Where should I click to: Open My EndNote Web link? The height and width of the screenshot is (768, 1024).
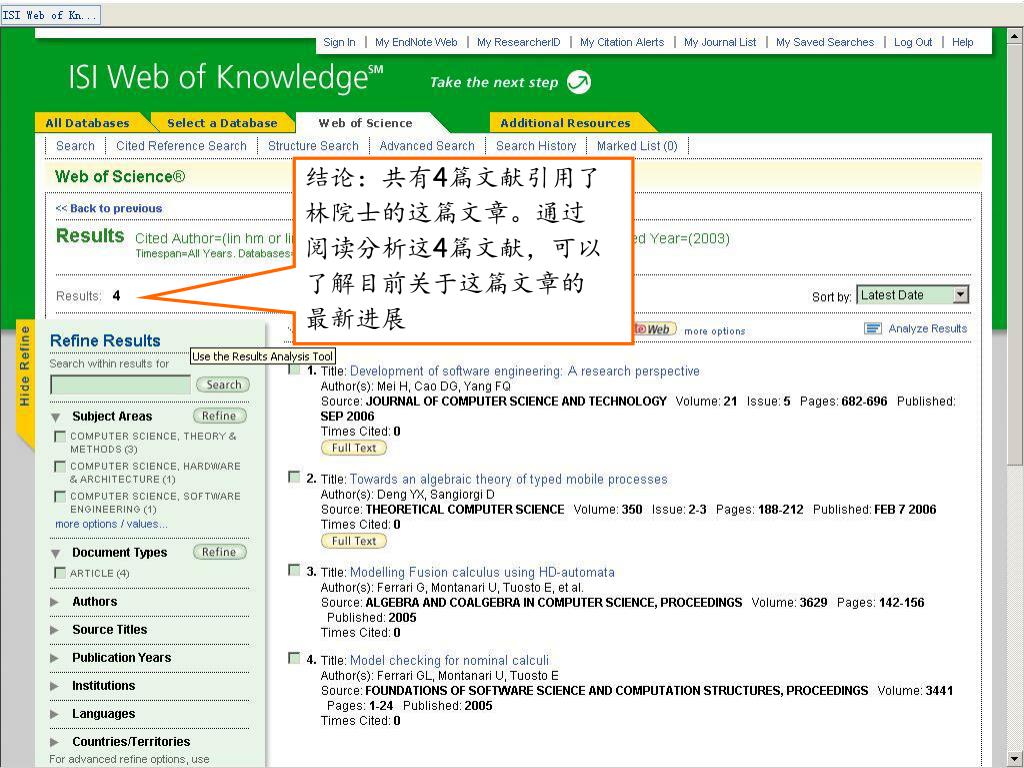click(x=416, y=42)
